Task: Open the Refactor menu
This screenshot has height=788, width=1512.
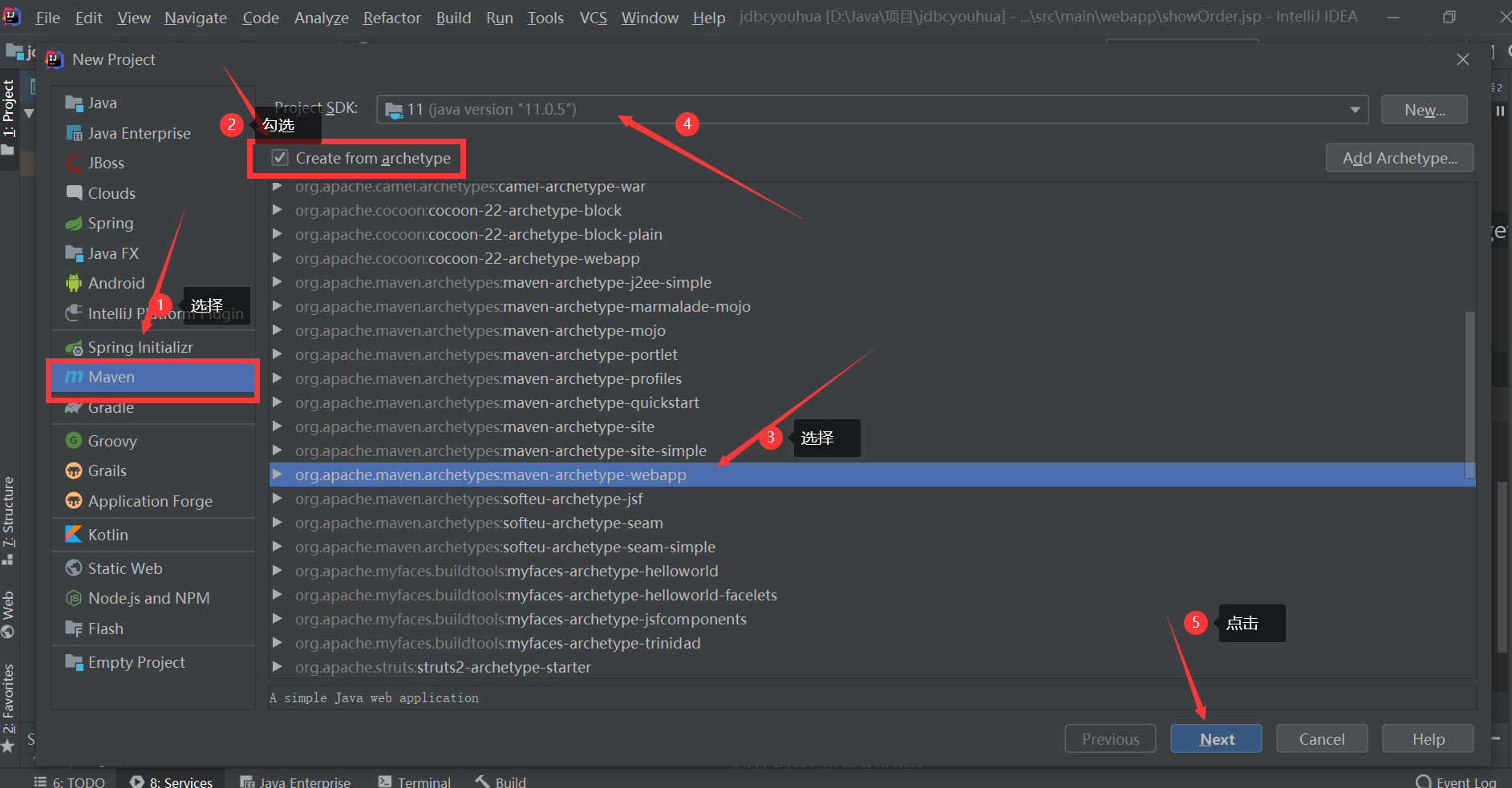Action: (x=392, y=18)
